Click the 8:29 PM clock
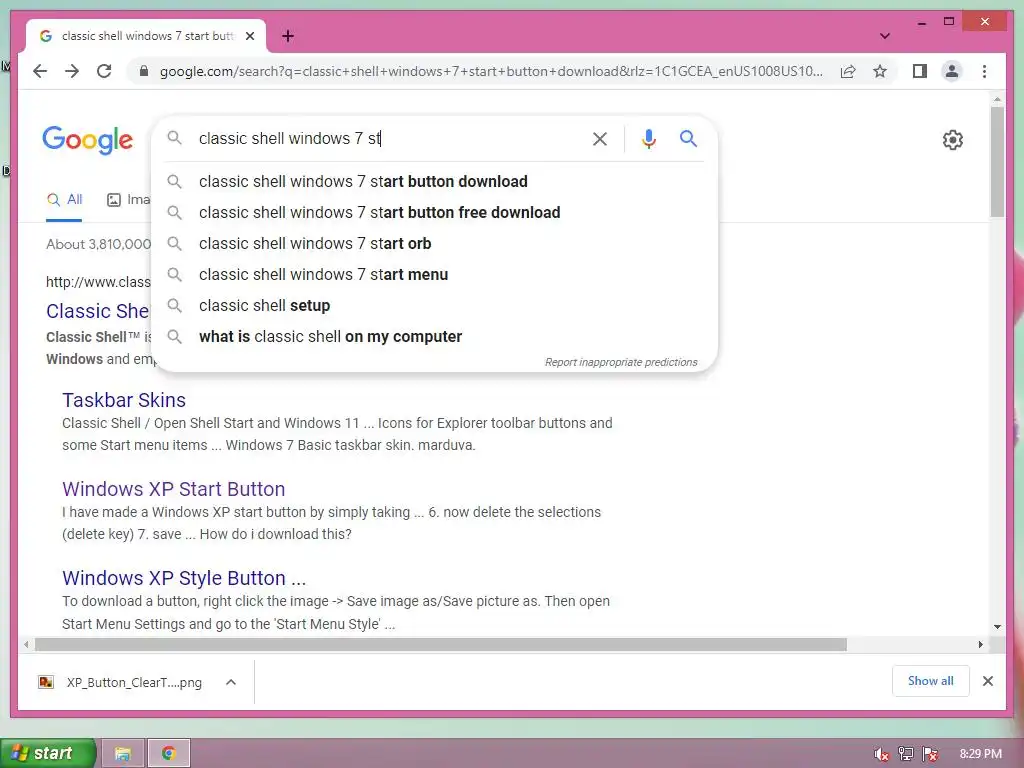 pos(980,754)
